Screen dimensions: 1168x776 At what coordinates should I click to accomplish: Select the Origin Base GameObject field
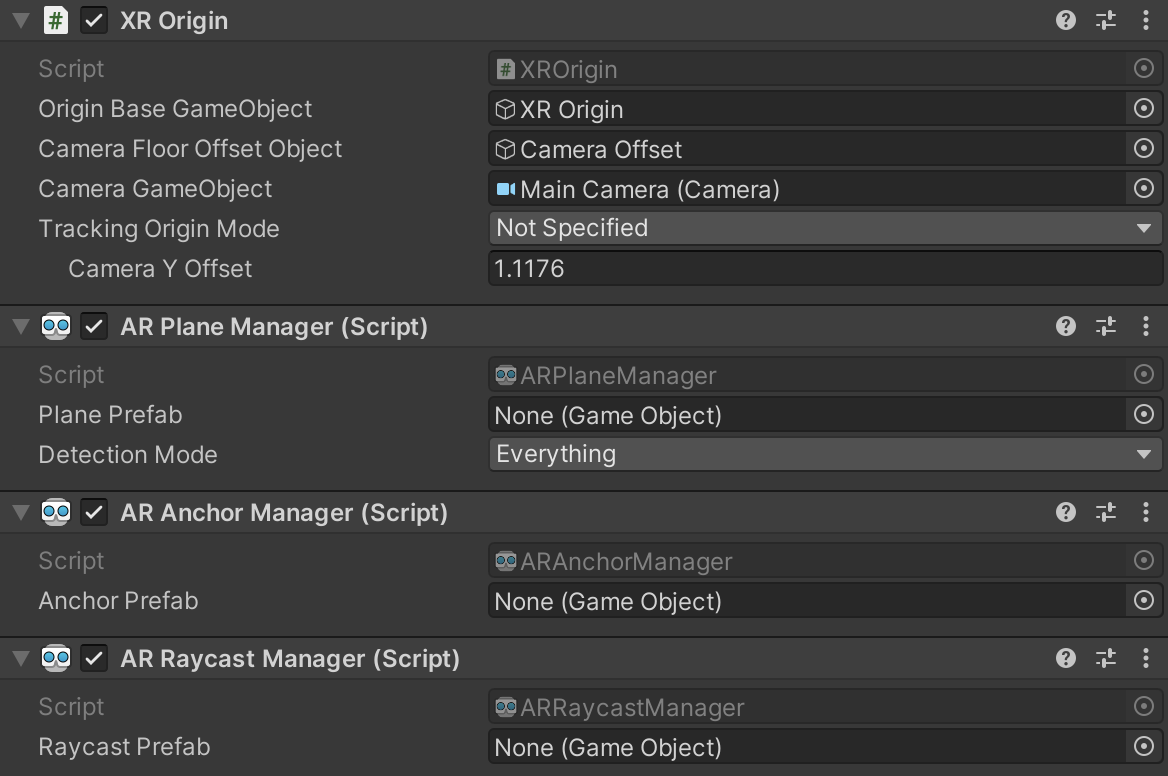(800, 109)
